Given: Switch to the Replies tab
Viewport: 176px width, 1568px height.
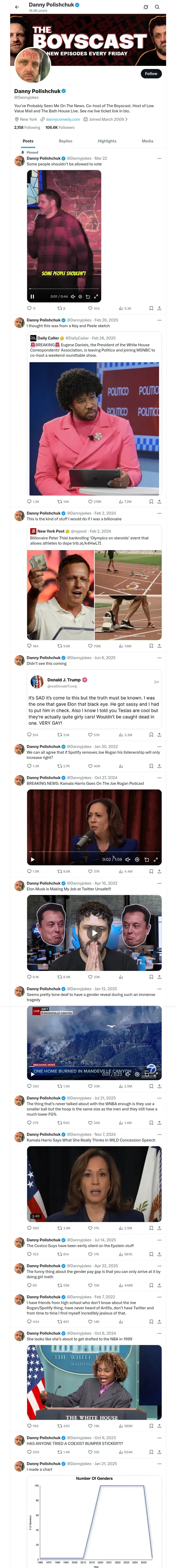Looking at the screenshot, I should 65,141.
